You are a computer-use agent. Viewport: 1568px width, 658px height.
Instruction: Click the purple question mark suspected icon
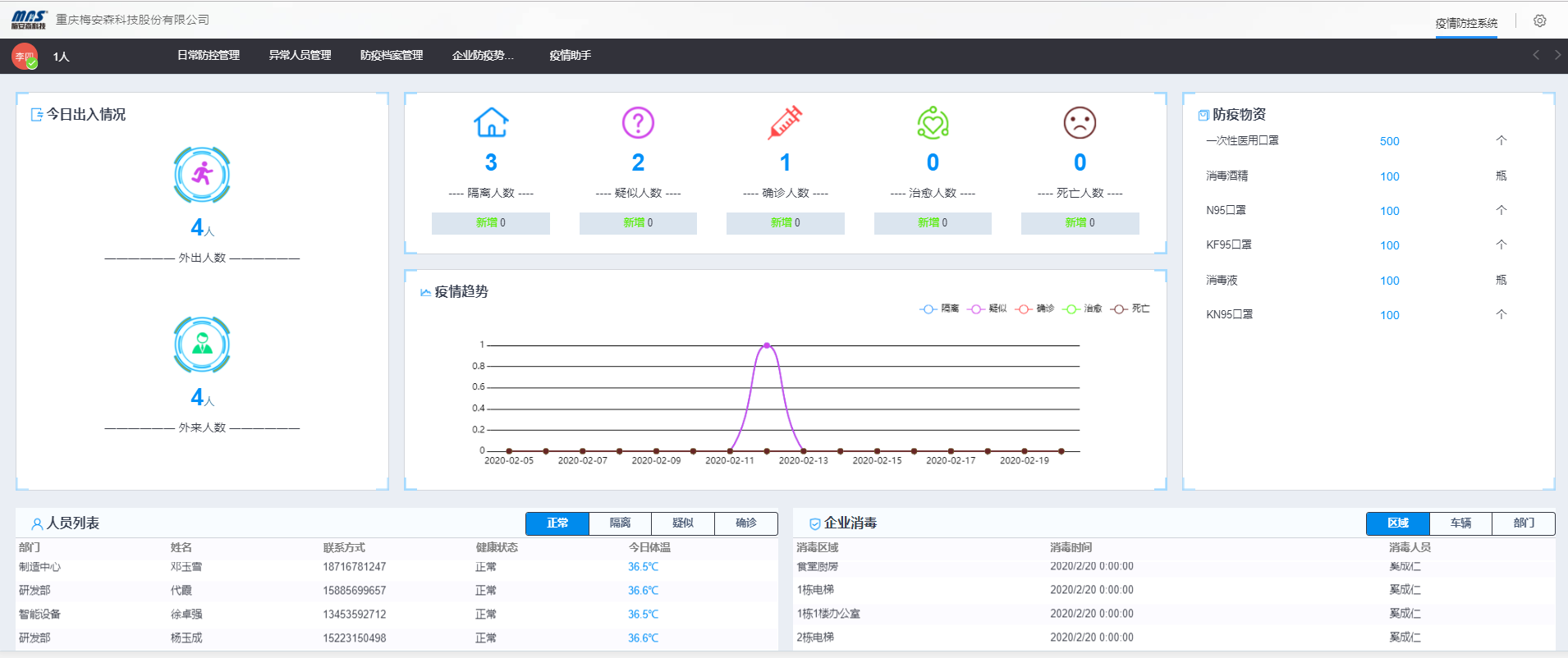(x=638, y=122)
